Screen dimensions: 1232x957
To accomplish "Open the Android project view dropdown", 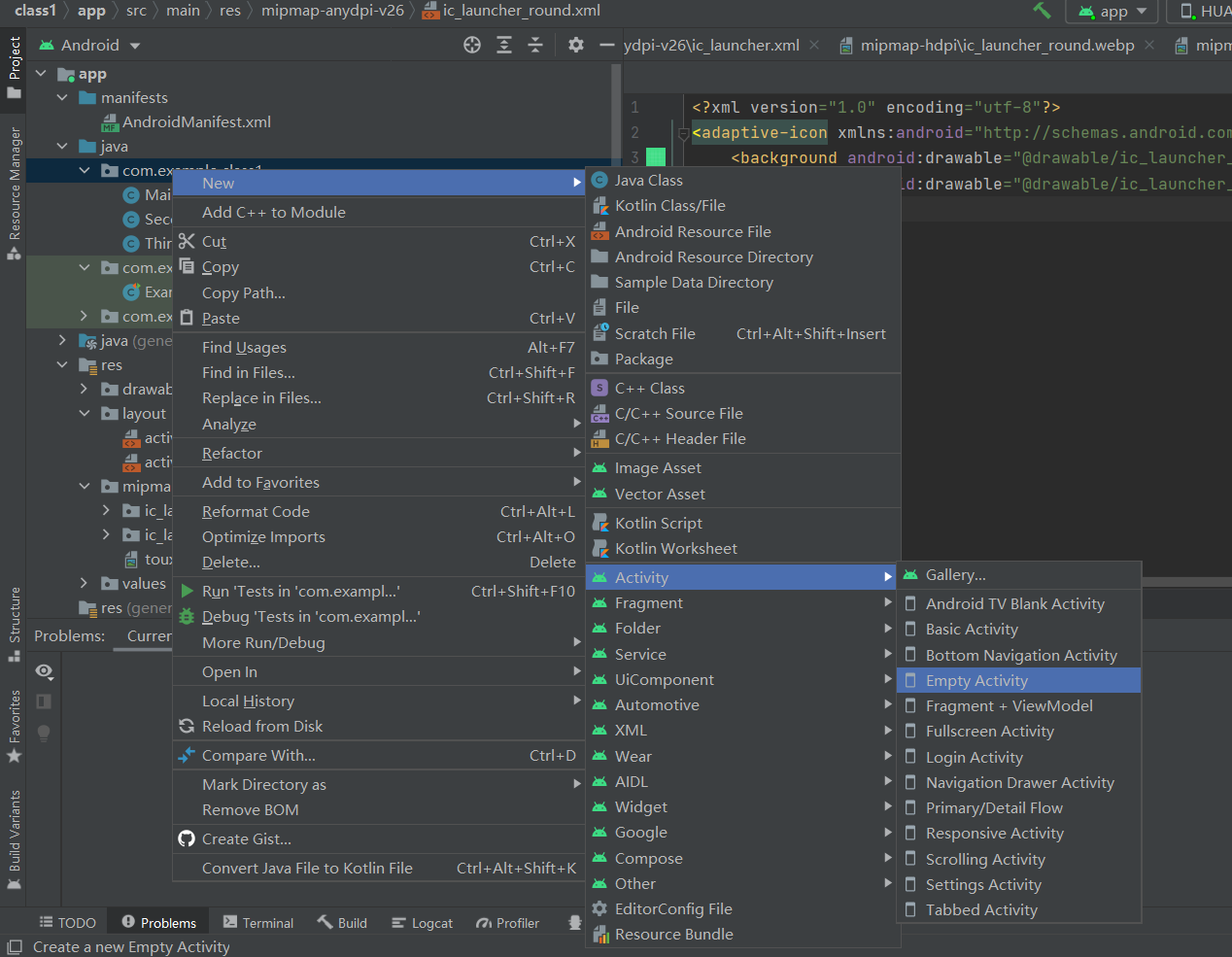I will (x=89, y=46).
